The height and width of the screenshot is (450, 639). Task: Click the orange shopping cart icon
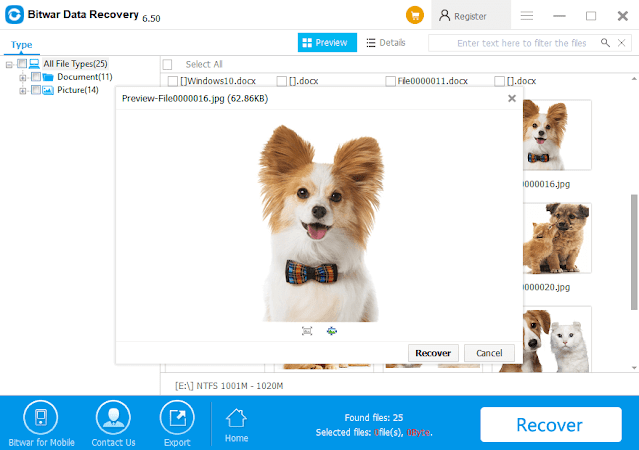click(414, 16)
